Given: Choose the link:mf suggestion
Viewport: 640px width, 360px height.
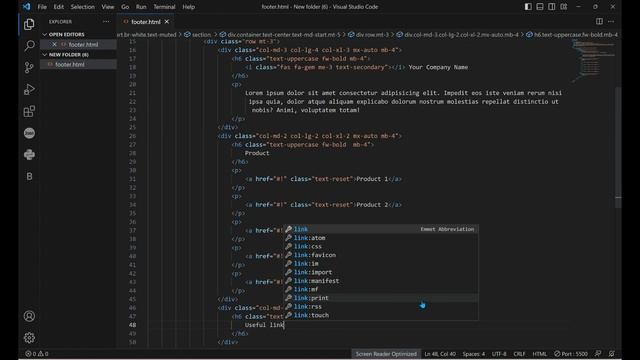Looking at the screenshot, I should 381,289.
